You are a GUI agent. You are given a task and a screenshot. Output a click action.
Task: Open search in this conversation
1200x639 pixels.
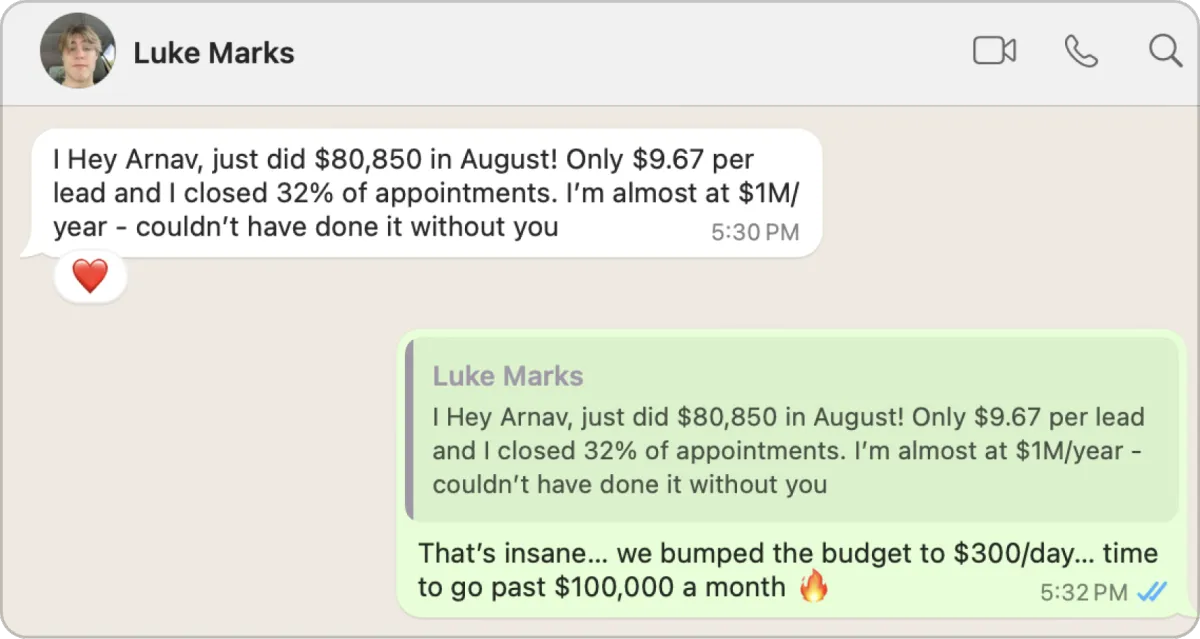[1165, 51]
